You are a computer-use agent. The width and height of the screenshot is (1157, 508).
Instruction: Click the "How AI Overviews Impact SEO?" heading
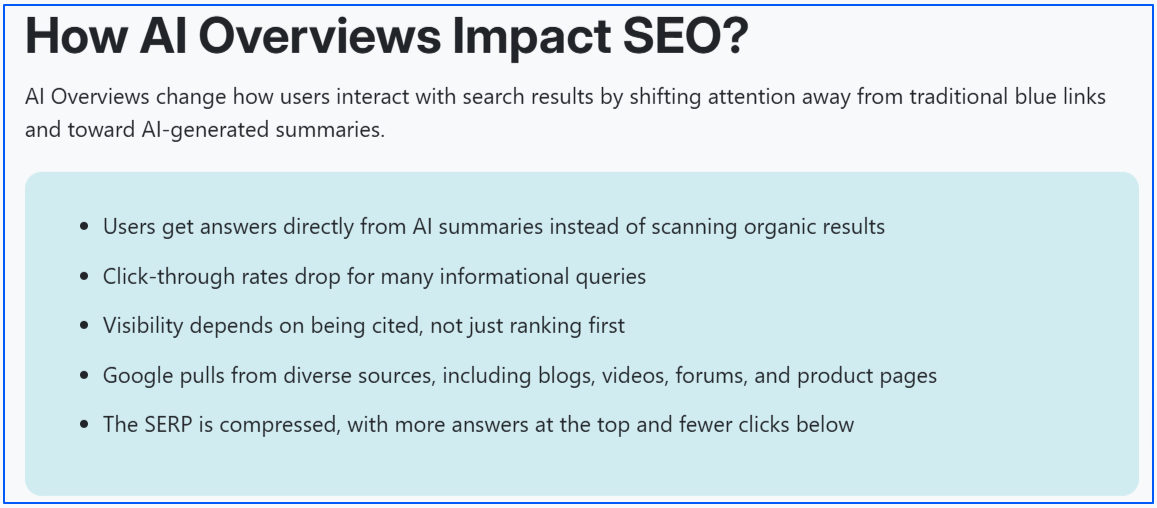point(386,36)
